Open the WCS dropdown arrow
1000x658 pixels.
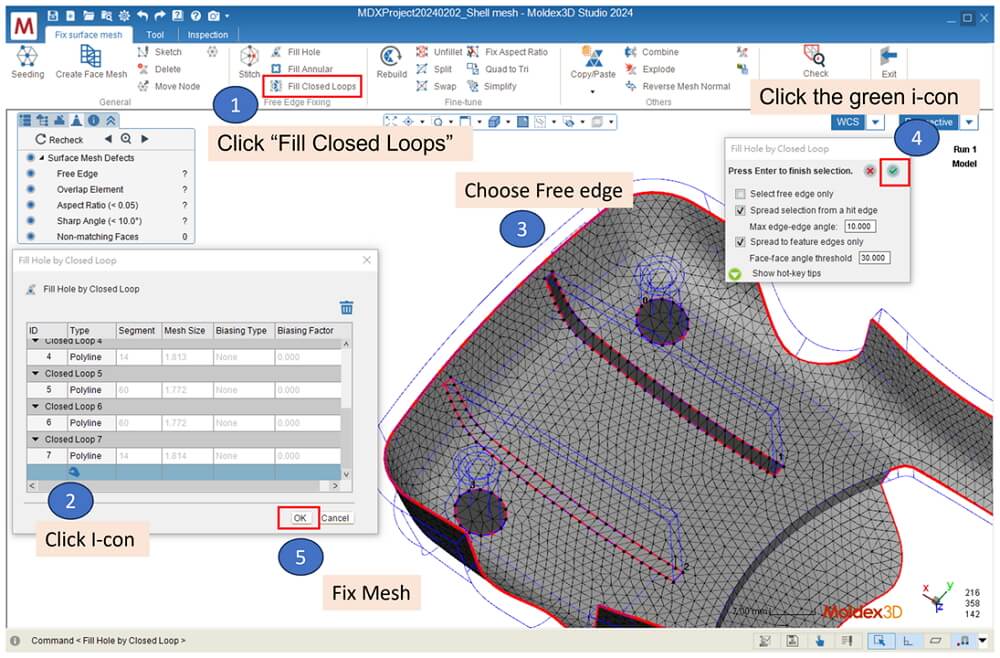875,122
